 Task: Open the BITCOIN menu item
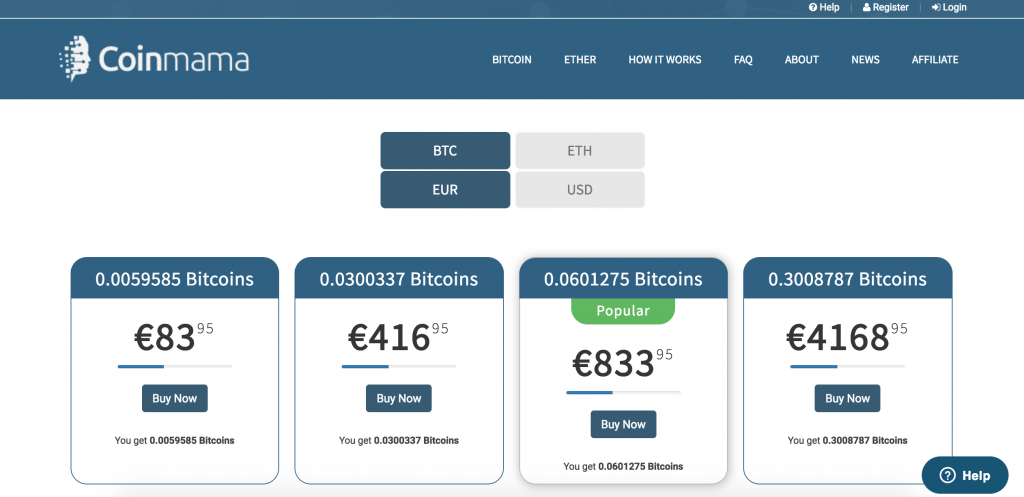point(512,59)
